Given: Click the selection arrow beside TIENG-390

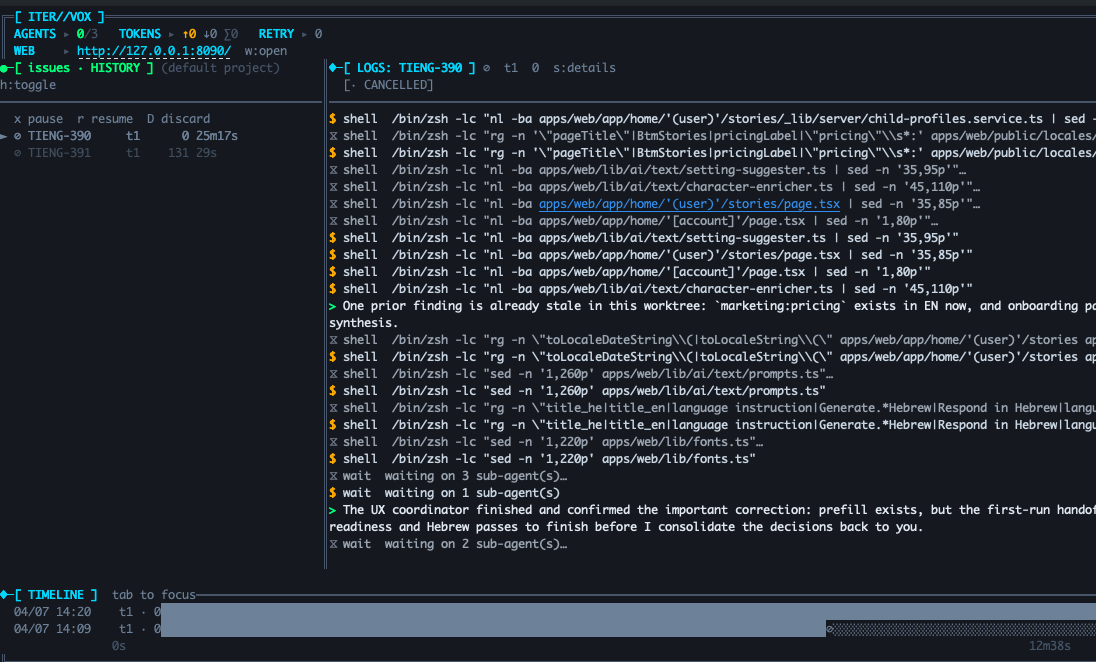Looking at the screenshot, I should pyautogui.click(x=5, y=136).
